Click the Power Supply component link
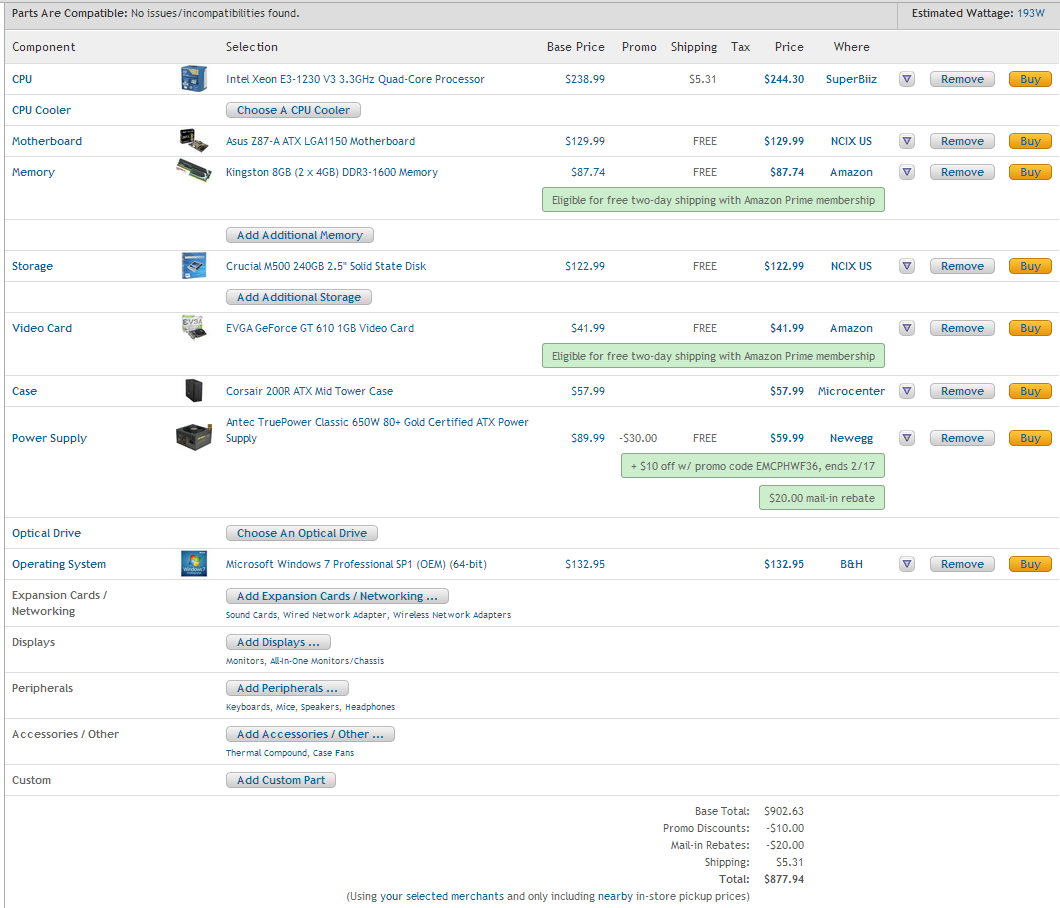The height and width of the screenshot is (908, 1060). [x=49, y=438]
